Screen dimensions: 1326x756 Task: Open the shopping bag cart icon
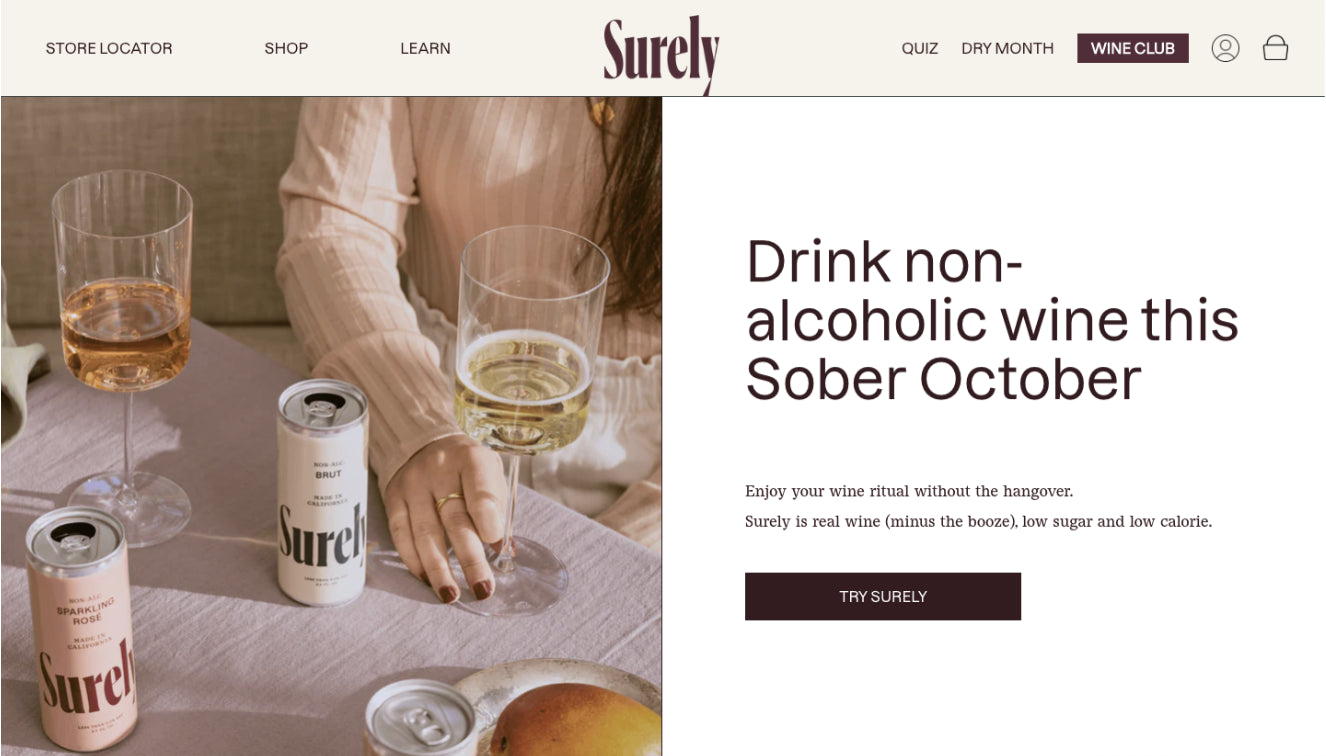(x=1275, y=48)
